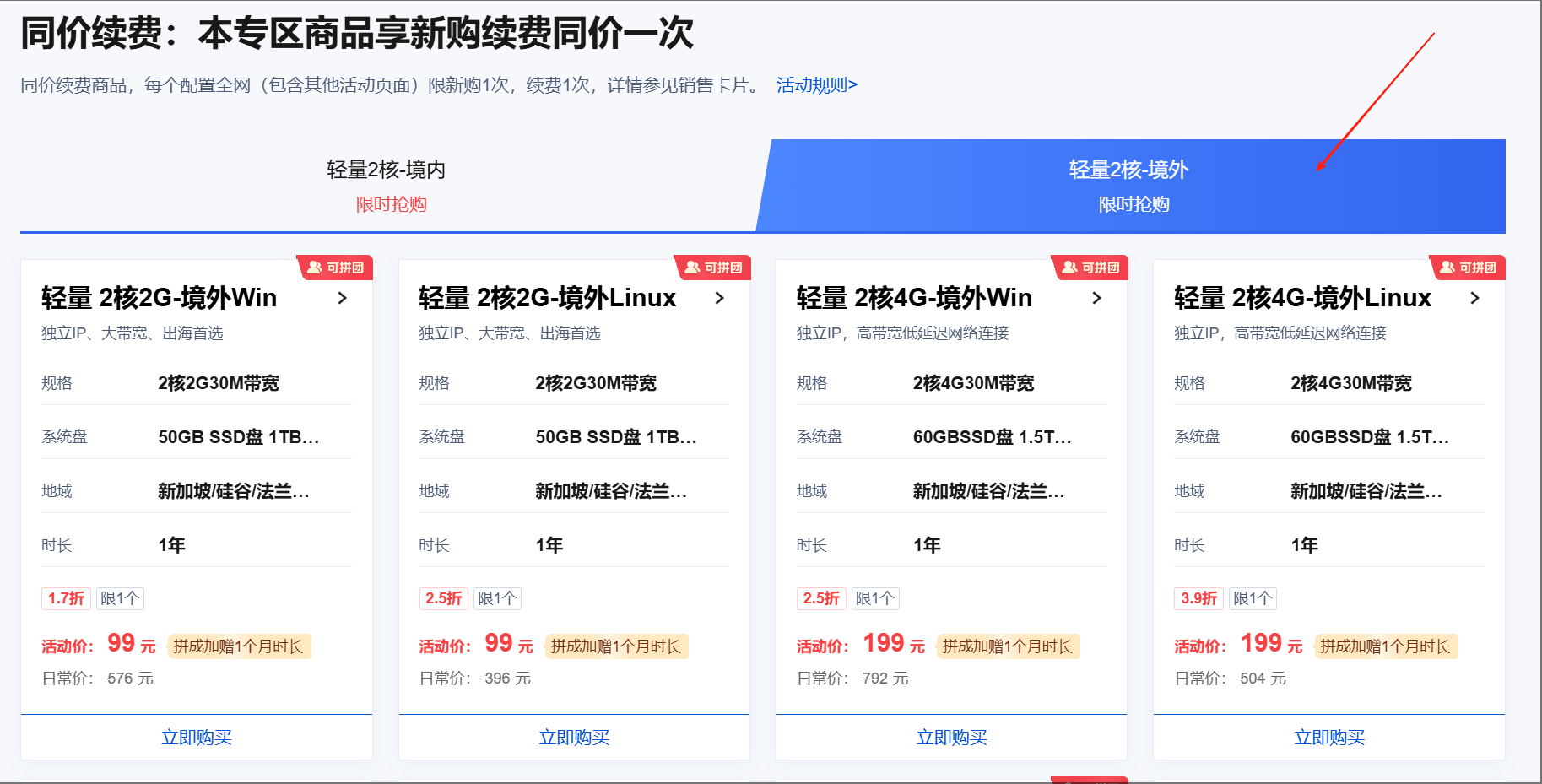Buy now the 2核4G-境外Linux plan
The image size is (1542, 784).
(1329, 738)
